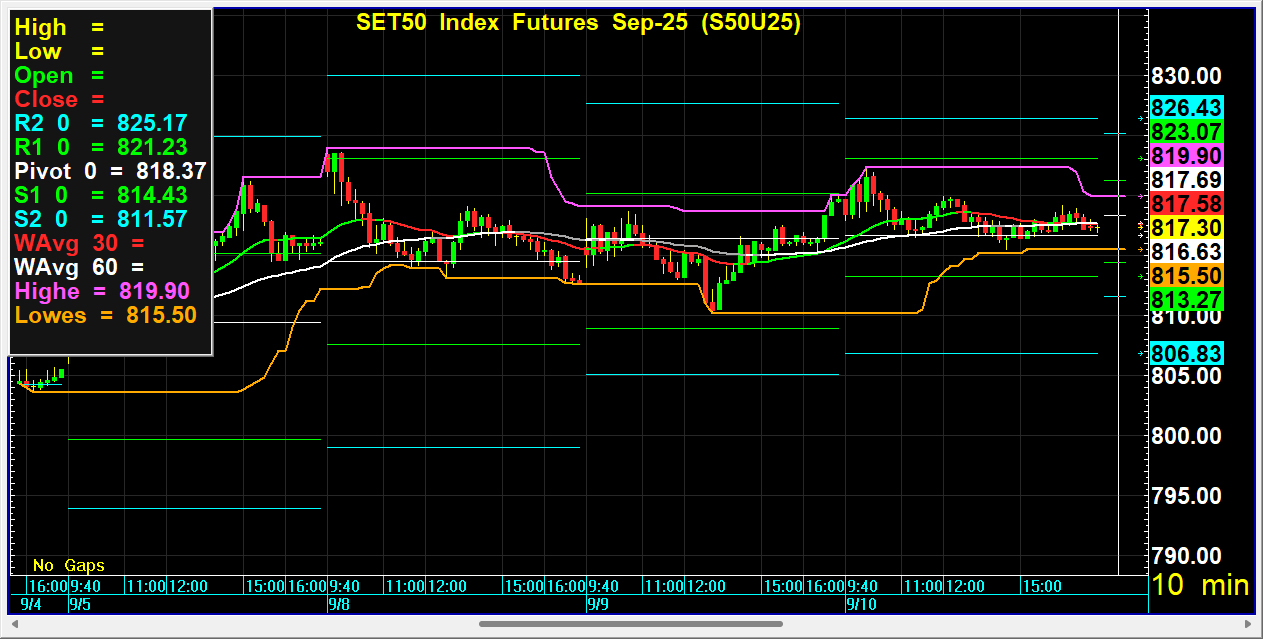The width and height of the screenshot is (1263, 639).
Task: Click the magenta 819.90 tag on the price axis
Action: [x=1187, y=156]
